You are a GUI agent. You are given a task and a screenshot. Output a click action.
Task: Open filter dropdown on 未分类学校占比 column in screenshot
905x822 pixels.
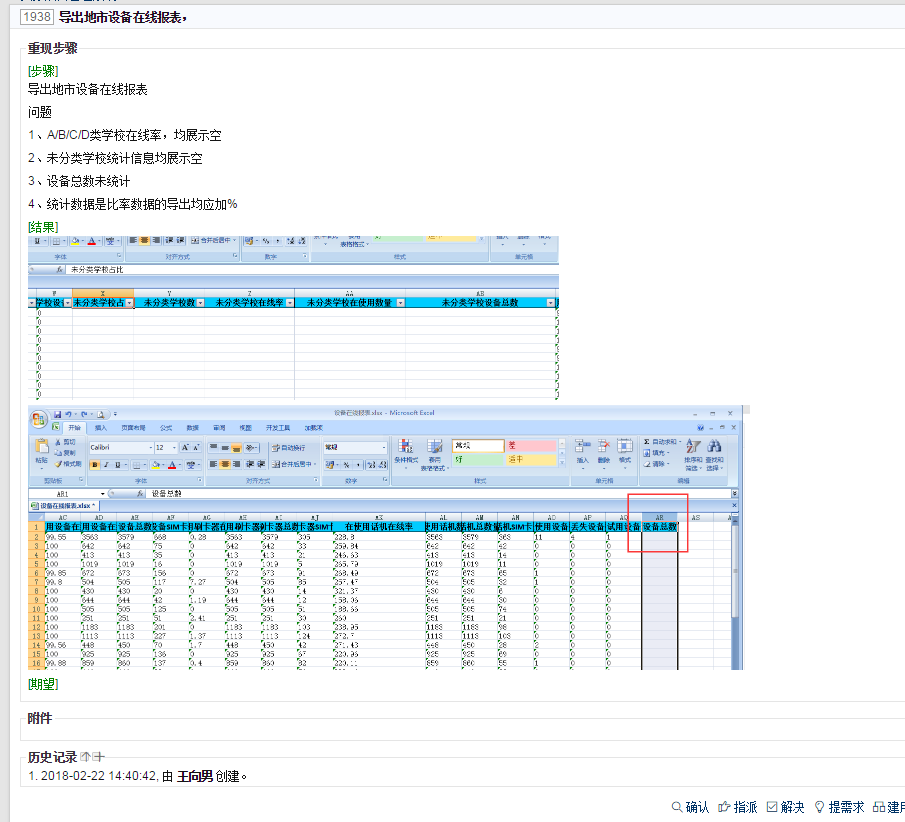pos(129,303)
